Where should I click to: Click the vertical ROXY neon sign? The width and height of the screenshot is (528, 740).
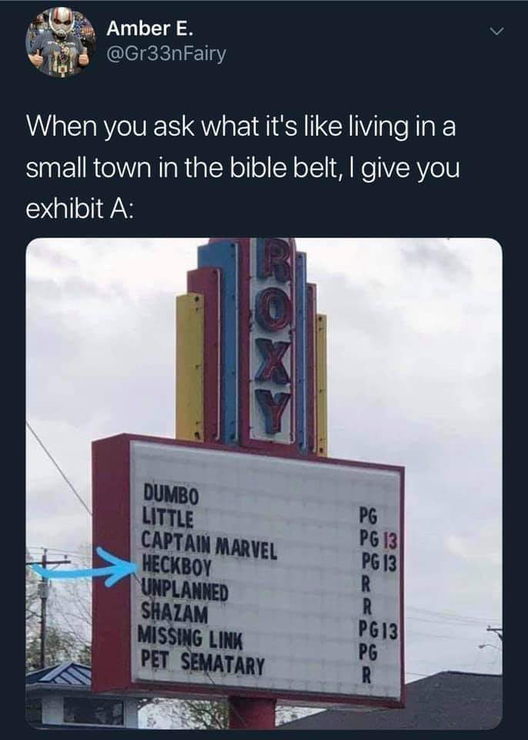point(272,338)
